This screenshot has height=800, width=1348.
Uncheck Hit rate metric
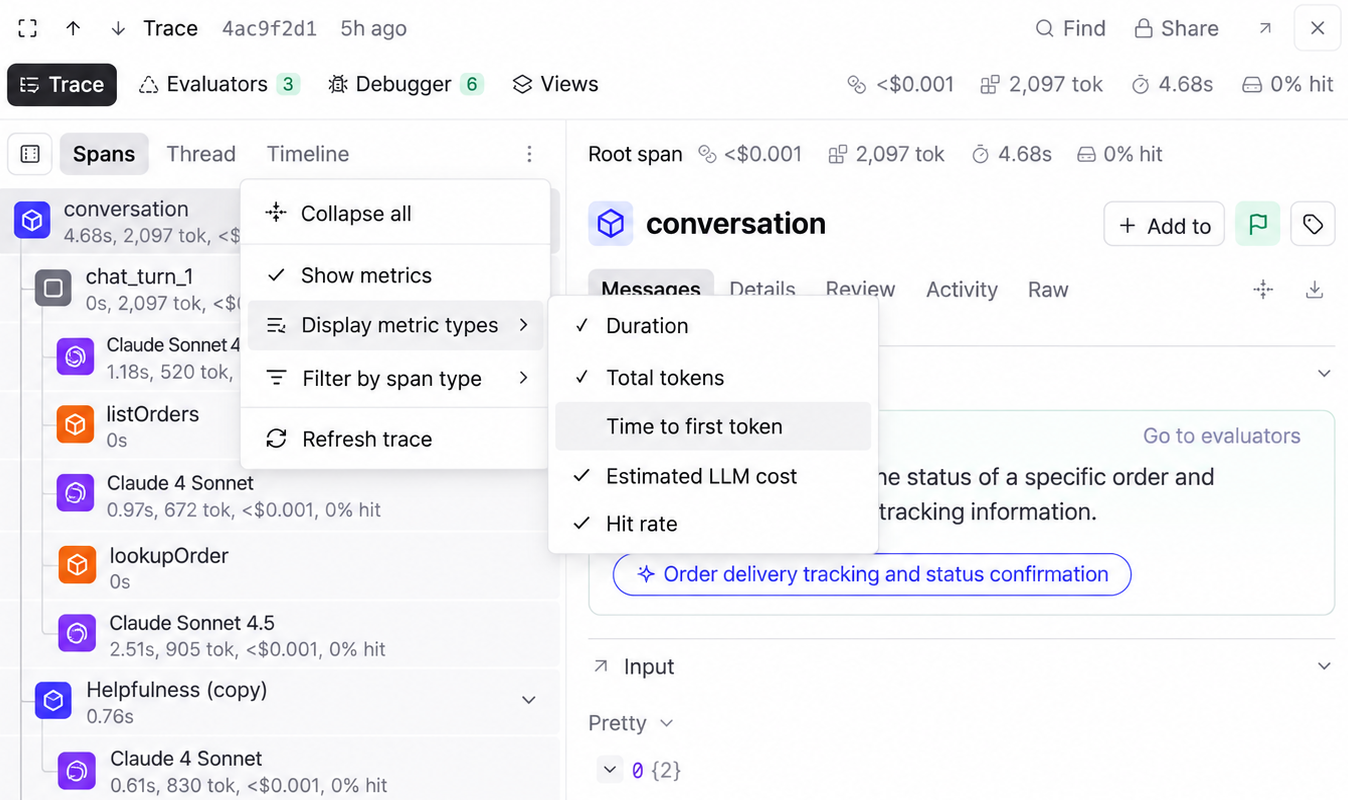tap(713, 524)
